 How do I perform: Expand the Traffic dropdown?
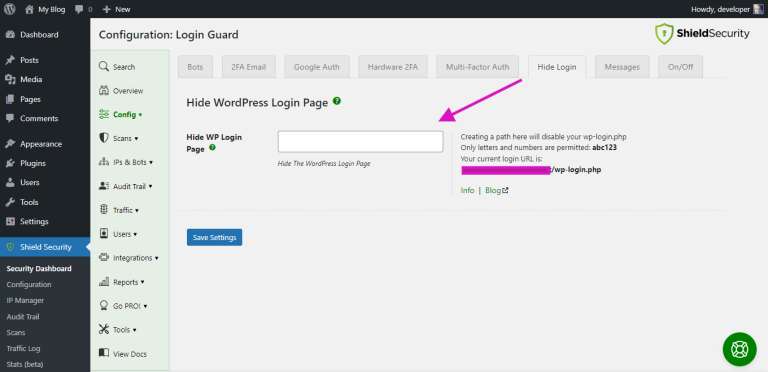click(x=125, y=210)
